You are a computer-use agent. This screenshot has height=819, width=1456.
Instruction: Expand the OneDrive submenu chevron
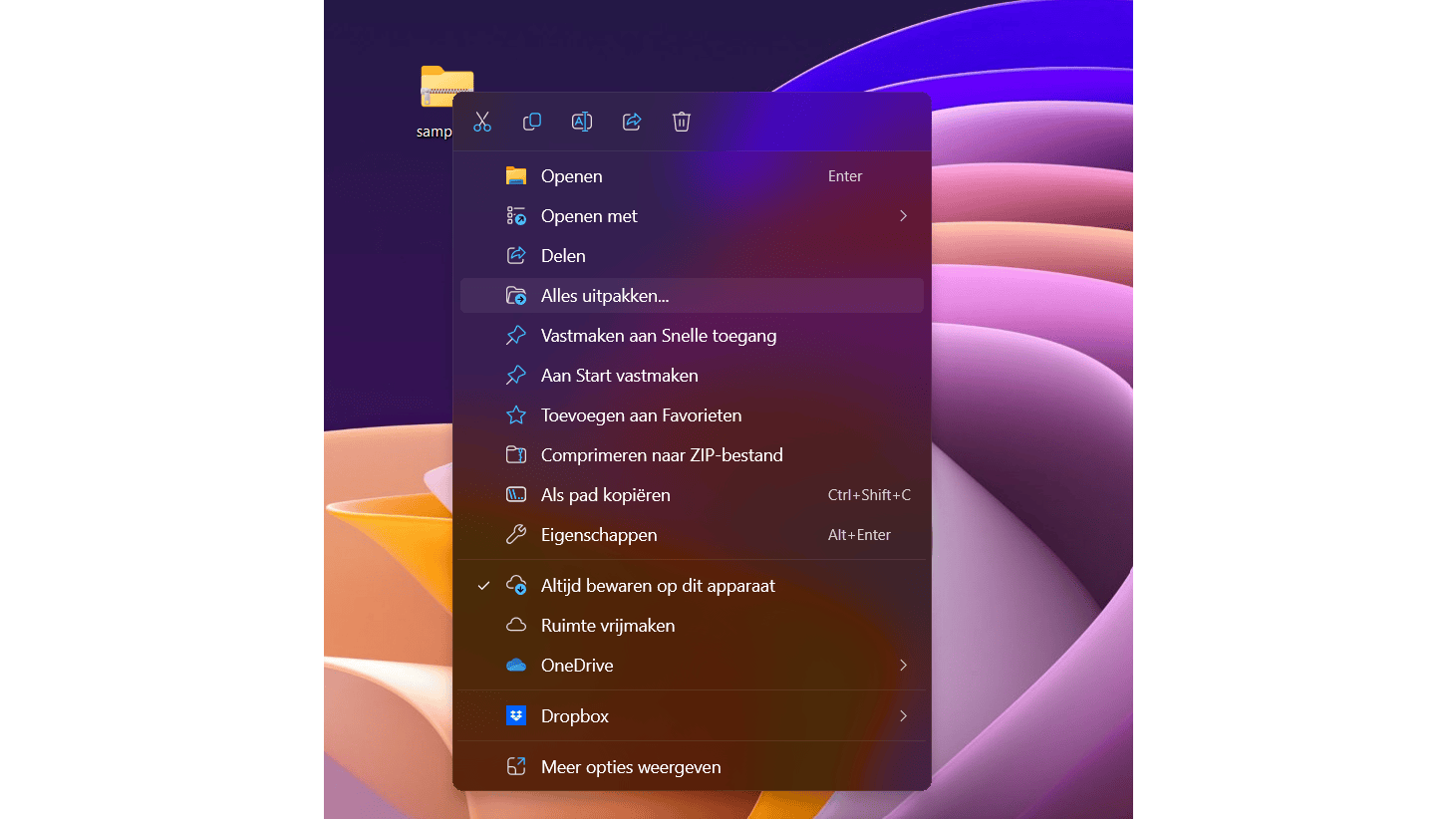[903, 665]
